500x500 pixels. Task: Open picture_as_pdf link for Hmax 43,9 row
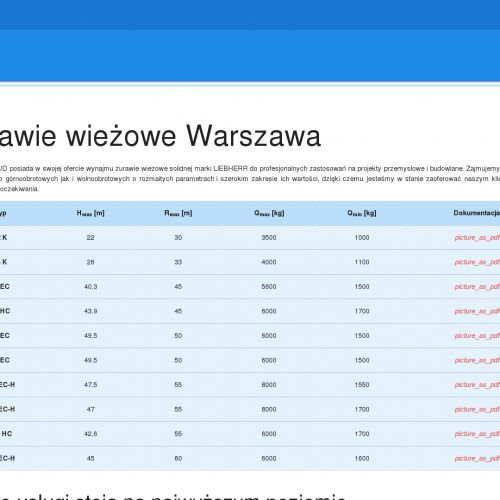tap(477, 311)
